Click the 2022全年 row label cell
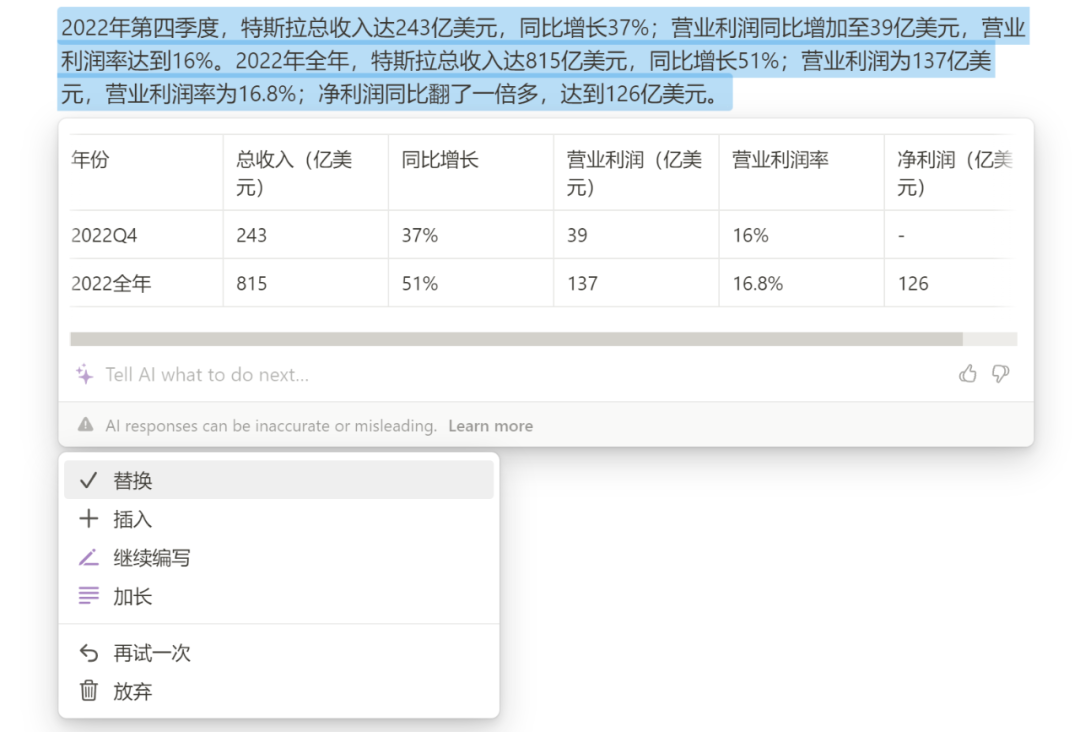This screenshot has height=732, width=1080. tap(146, 283)
